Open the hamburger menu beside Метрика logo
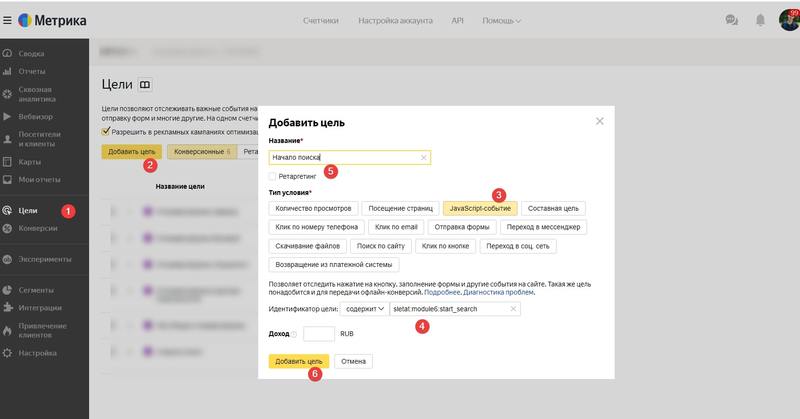The width and height of the screenshot is (800, 419). 7,20
